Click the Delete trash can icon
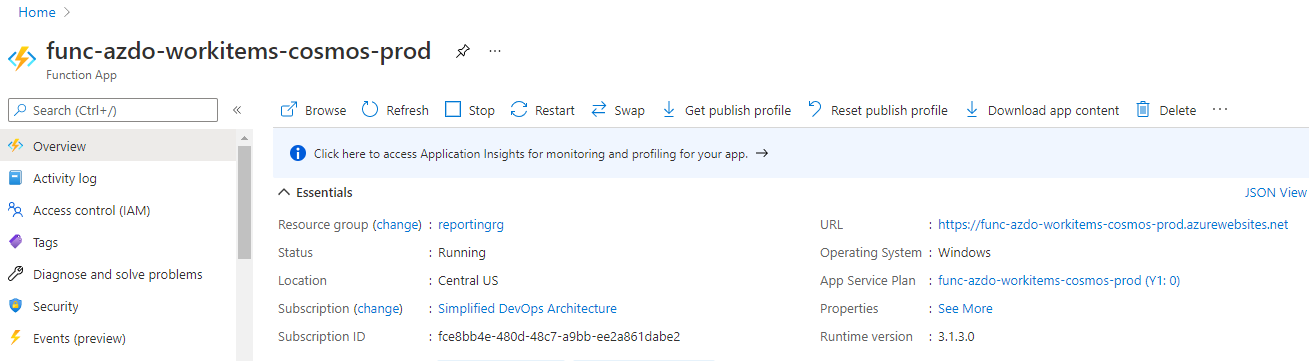This screenshot has height=361, width=1309. (1143, 110)
